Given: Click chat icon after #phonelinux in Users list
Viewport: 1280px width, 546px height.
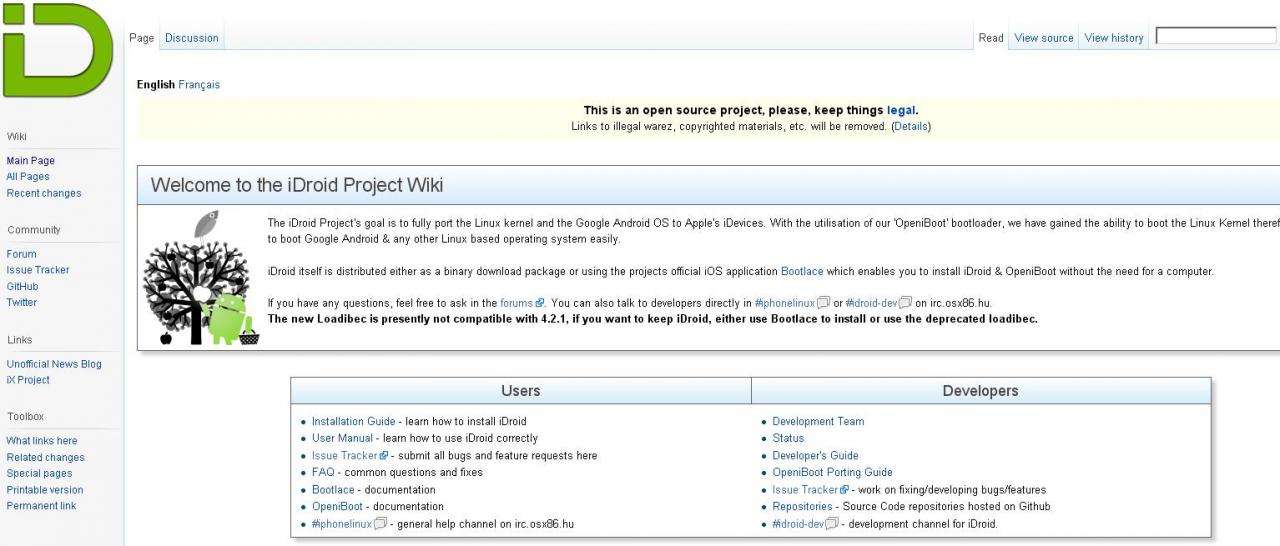Looking at the screenshot, I should (380, 524).
